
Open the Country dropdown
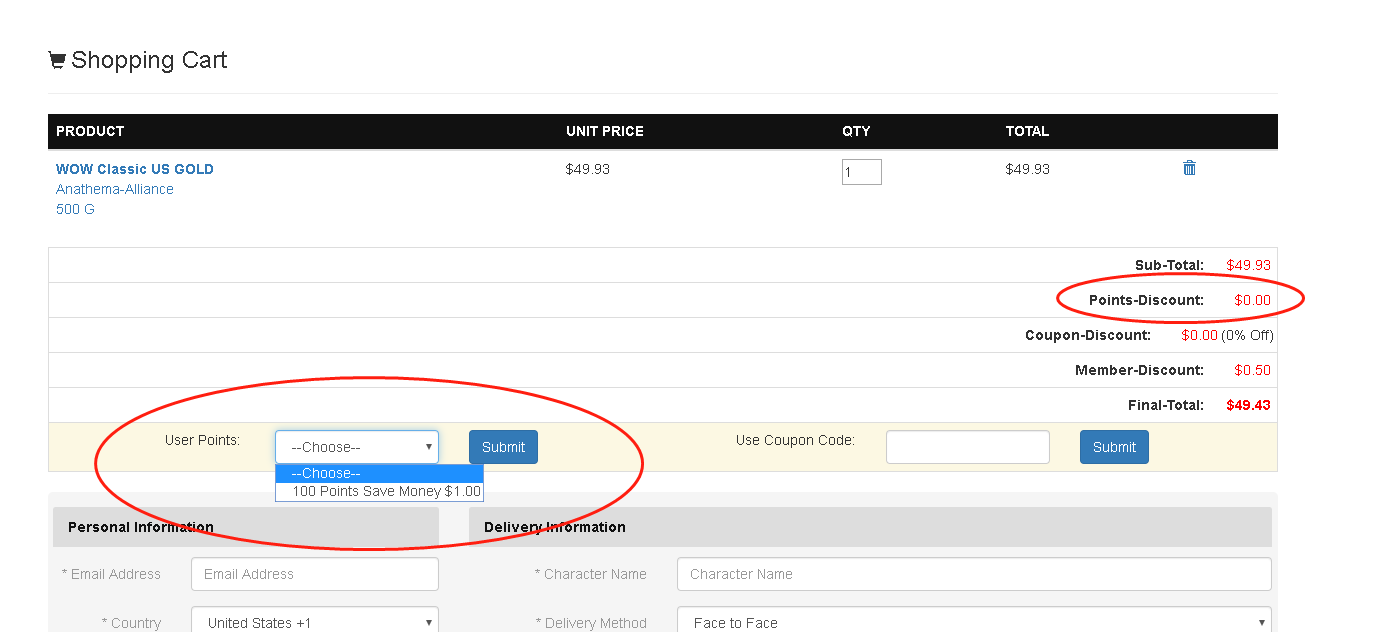tap(315, 623)
